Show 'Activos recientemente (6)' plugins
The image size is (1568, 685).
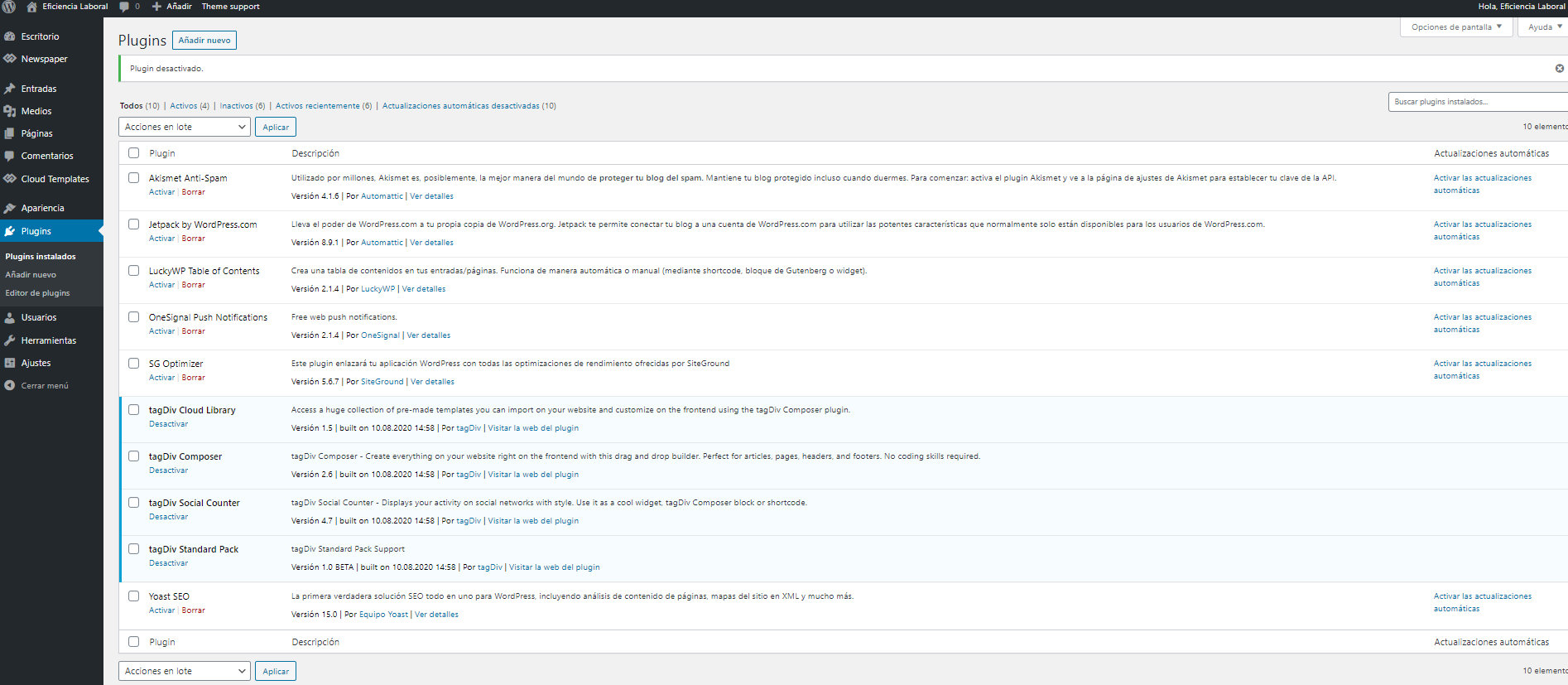tap(324, 106)
